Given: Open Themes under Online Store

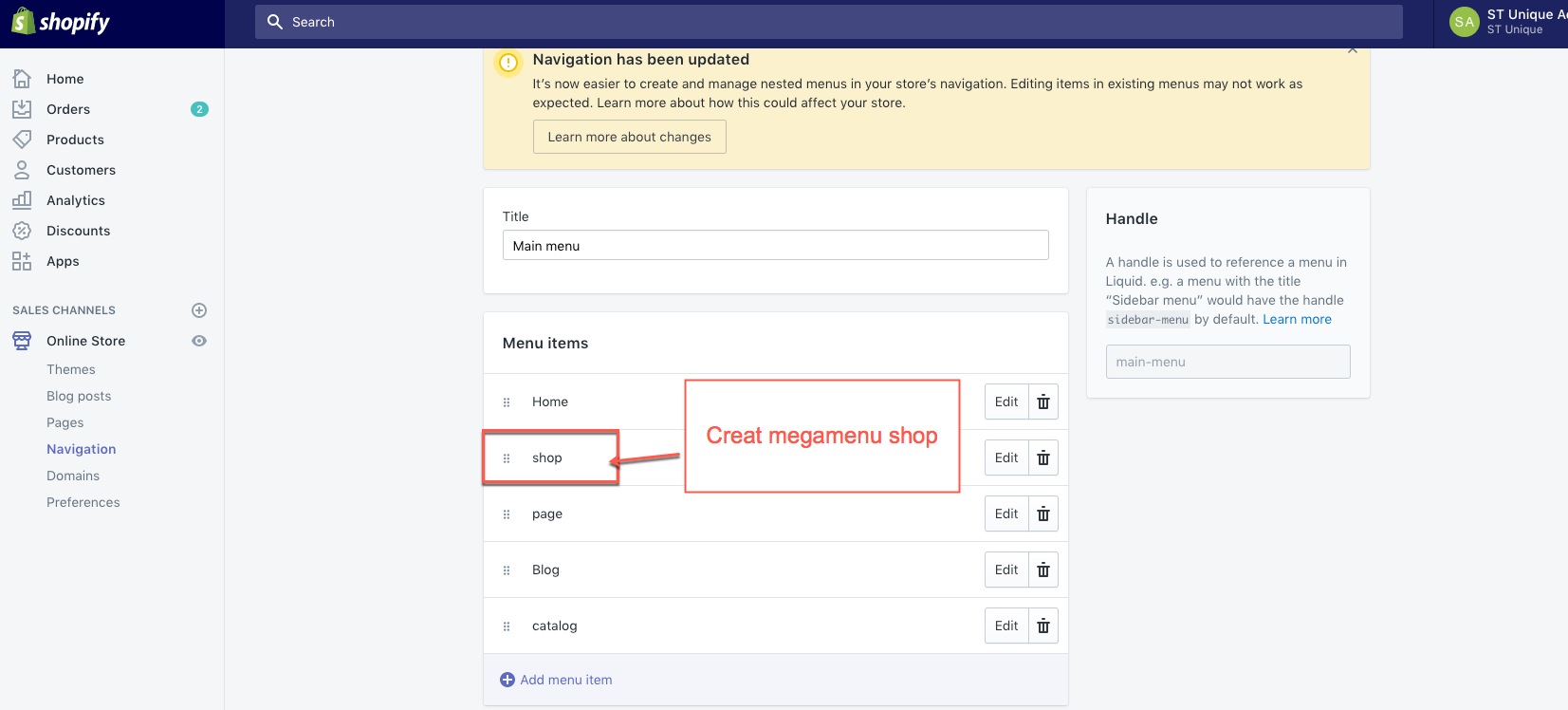Looking at the screenshot, I should [x=71, y=369].
